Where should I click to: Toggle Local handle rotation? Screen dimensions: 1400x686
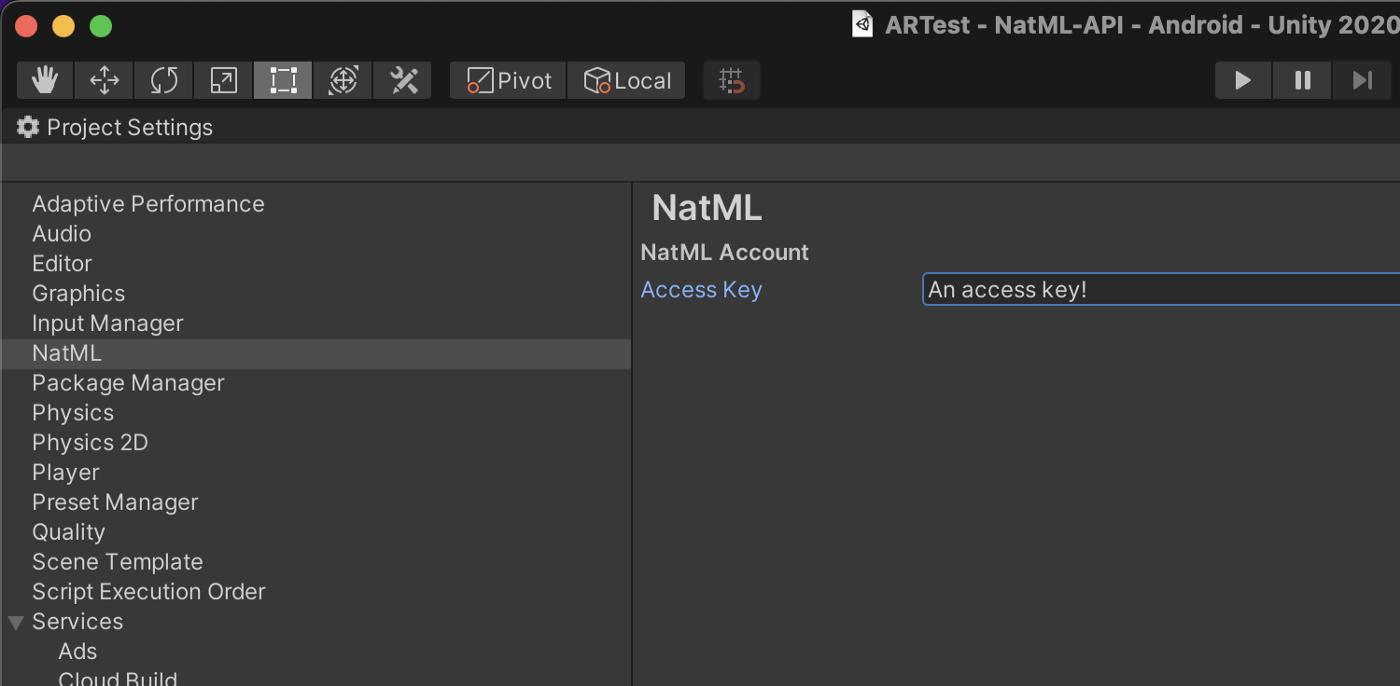(x=627, y=80)
